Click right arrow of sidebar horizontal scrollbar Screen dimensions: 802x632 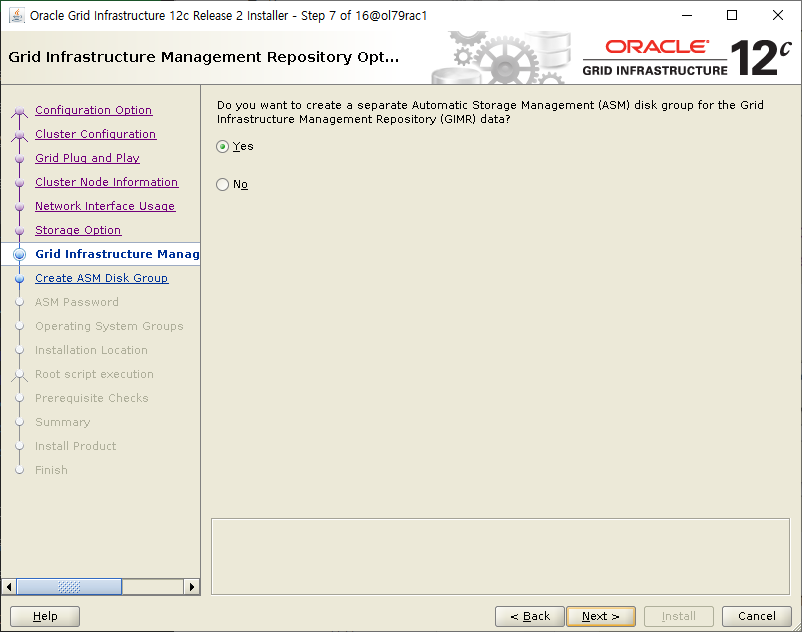191,586
